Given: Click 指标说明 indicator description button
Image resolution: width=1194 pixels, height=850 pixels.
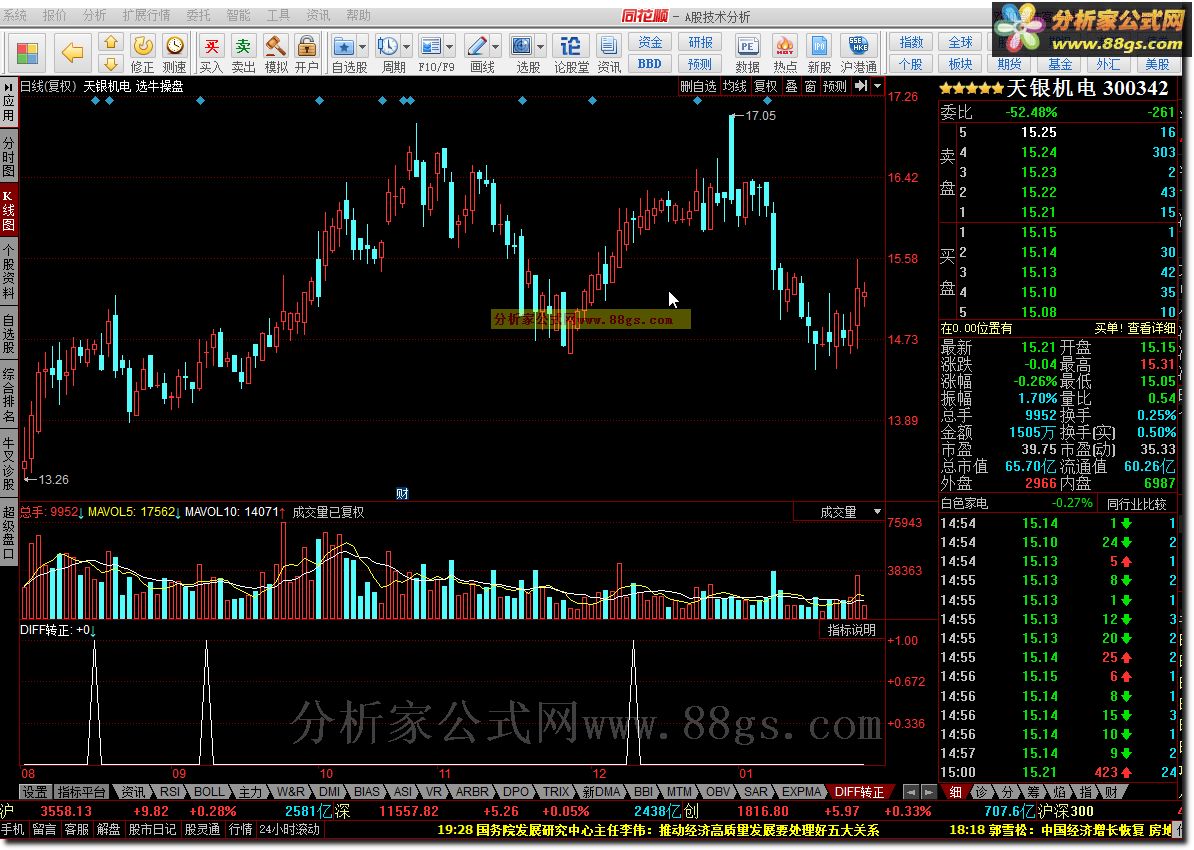Looking at the screenshot, I should coord(852,630).
